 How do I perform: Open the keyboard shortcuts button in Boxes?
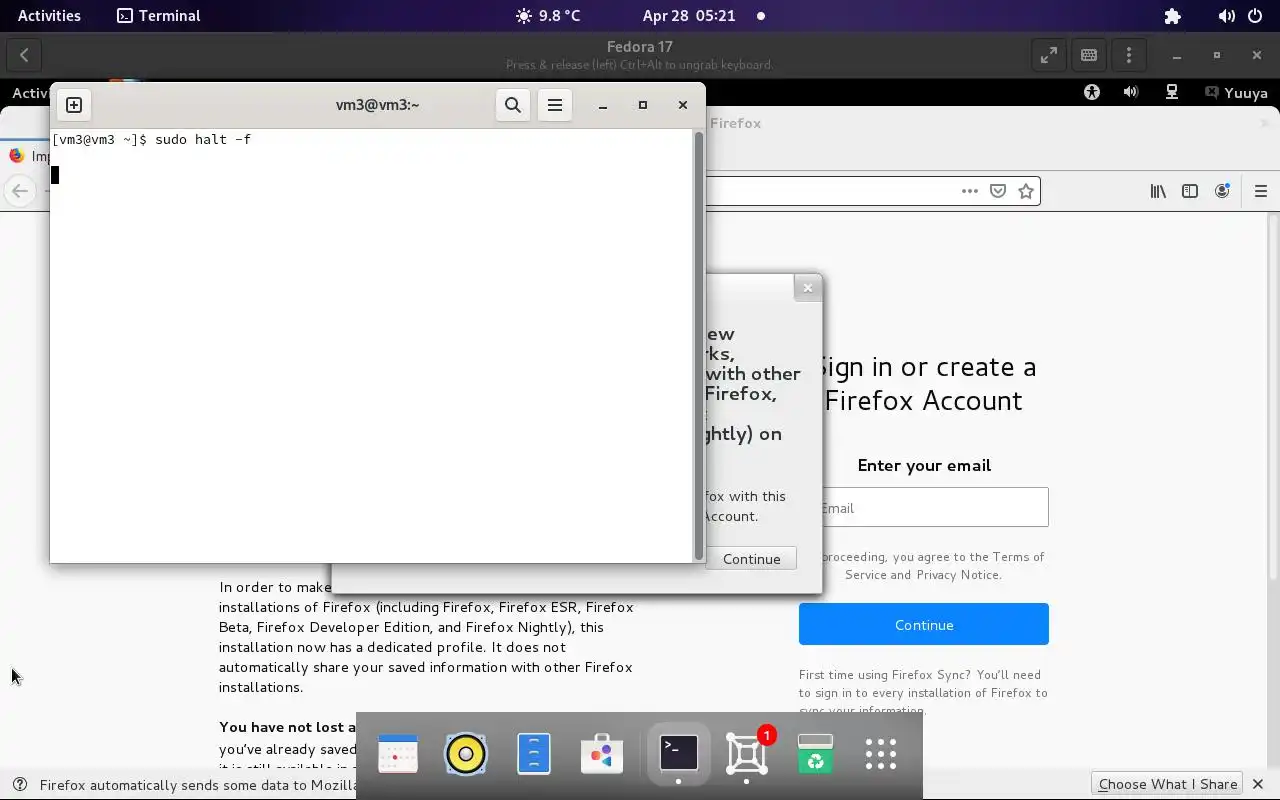[x=1089, y=56]
